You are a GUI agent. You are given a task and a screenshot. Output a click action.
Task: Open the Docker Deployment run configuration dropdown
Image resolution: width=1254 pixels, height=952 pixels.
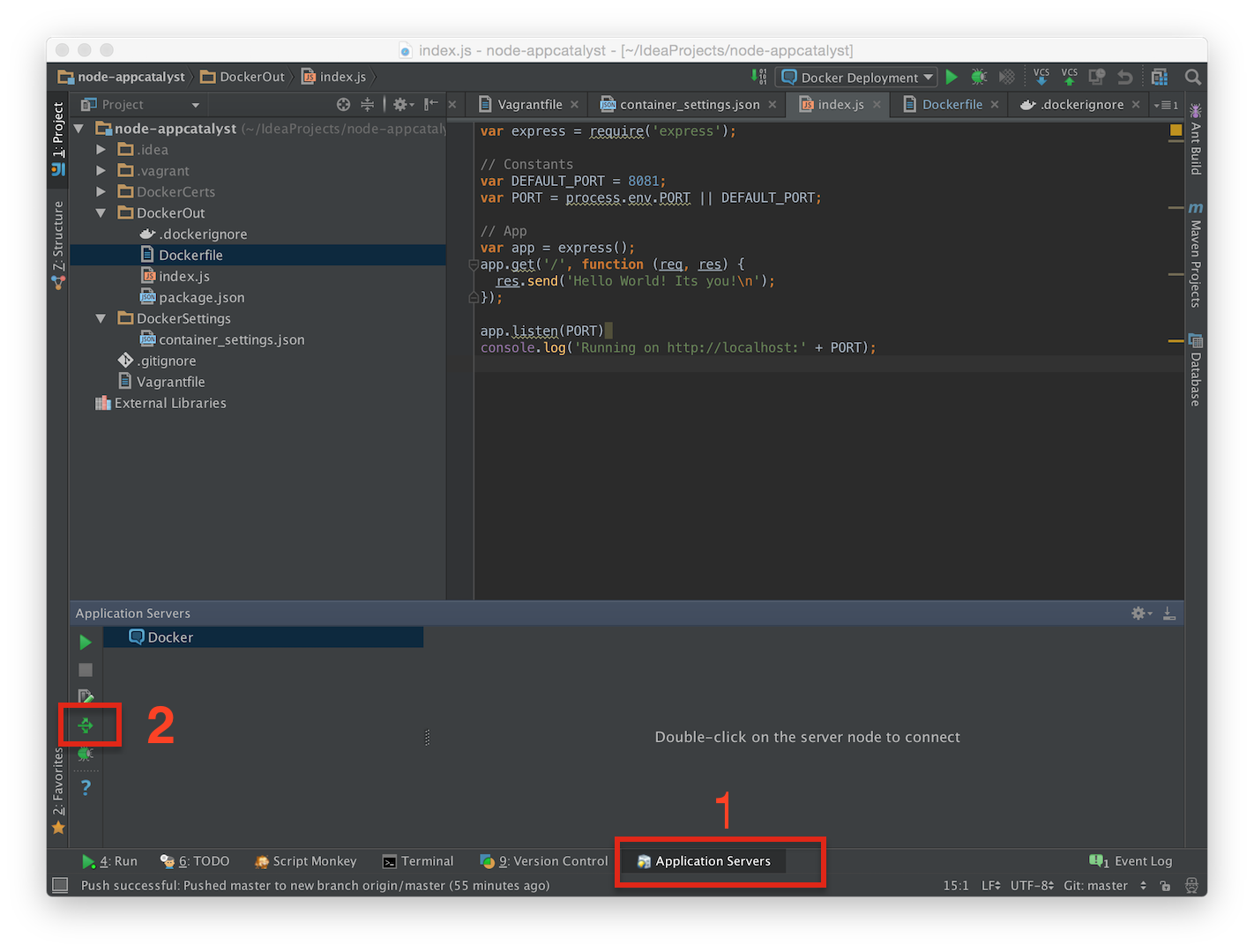click(855, 78)
